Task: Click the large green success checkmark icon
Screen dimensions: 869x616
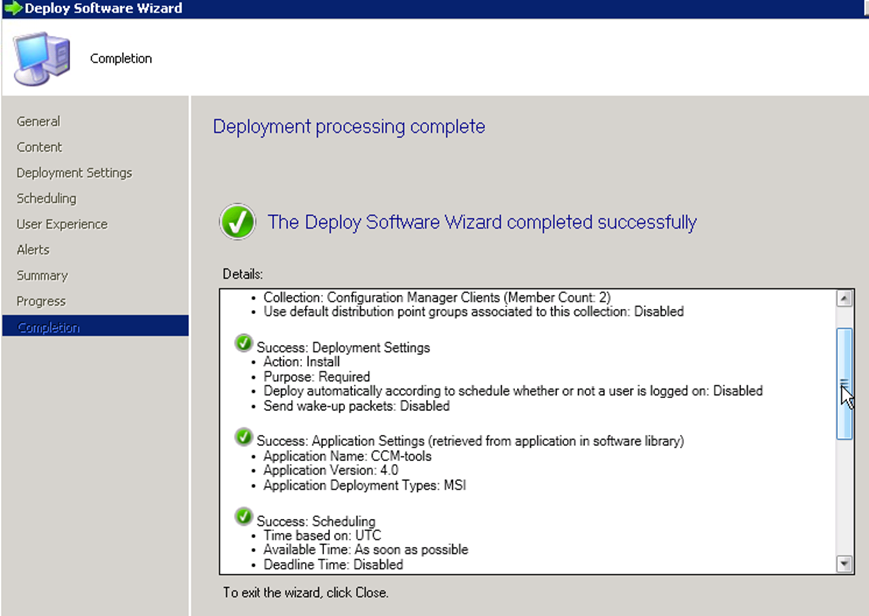Action: (x=237, y=223)
